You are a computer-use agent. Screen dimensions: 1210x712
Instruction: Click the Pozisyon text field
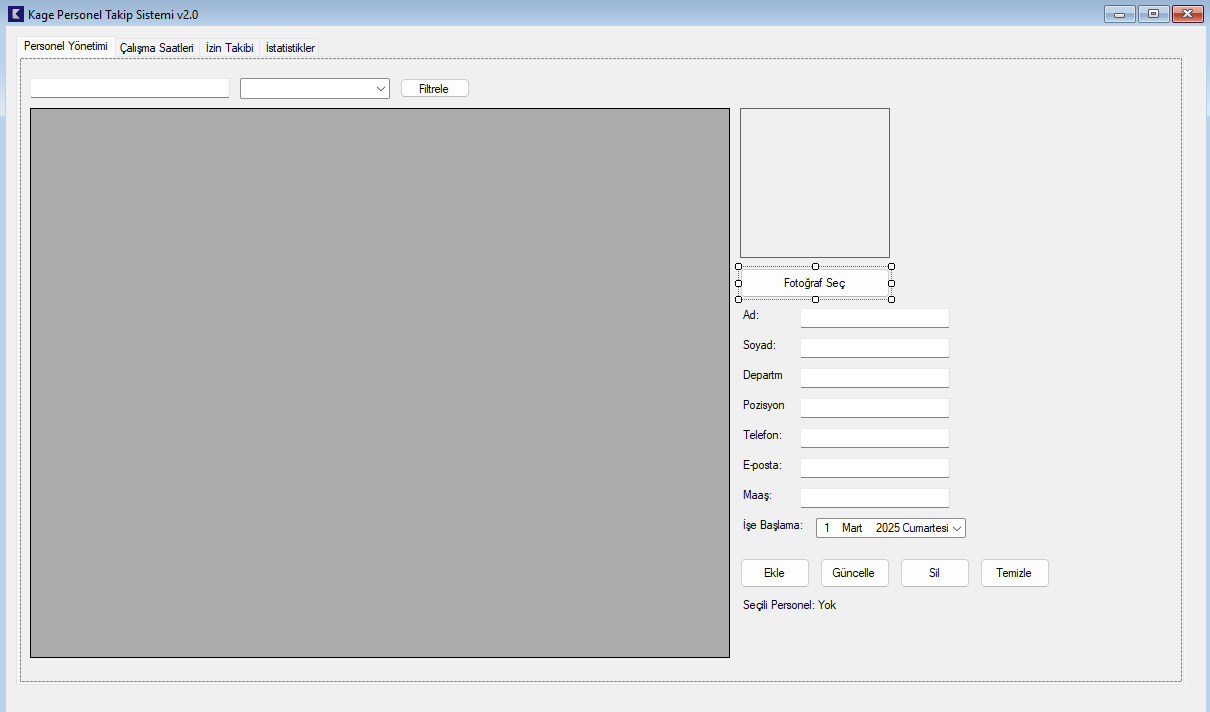pyautogui.click(x=875, y=408)
